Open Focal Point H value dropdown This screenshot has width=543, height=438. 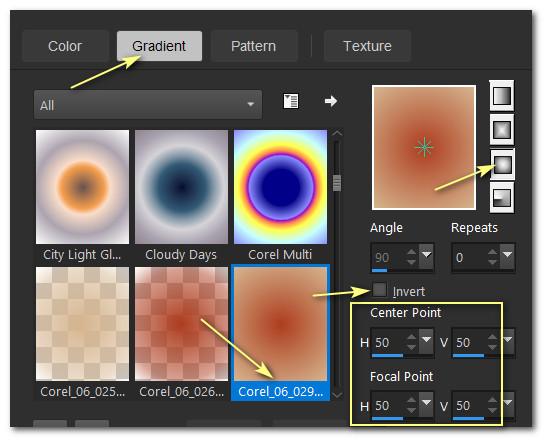[426, 404]
